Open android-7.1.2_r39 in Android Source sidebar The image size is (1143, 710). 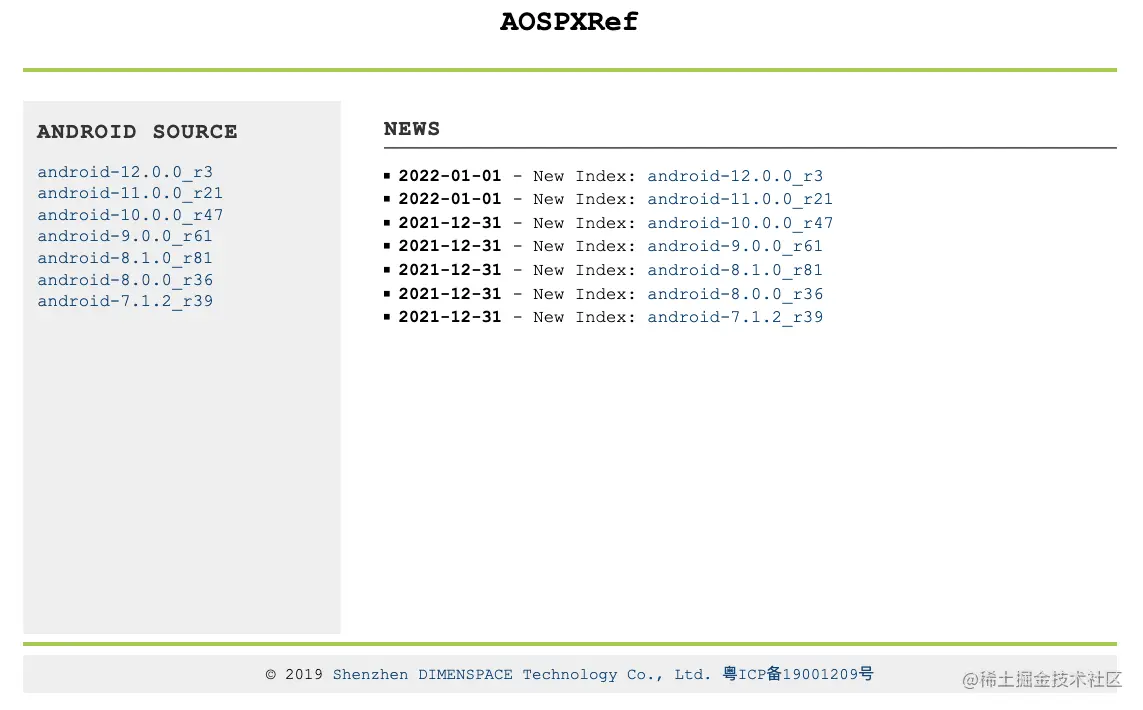point(125,301)
